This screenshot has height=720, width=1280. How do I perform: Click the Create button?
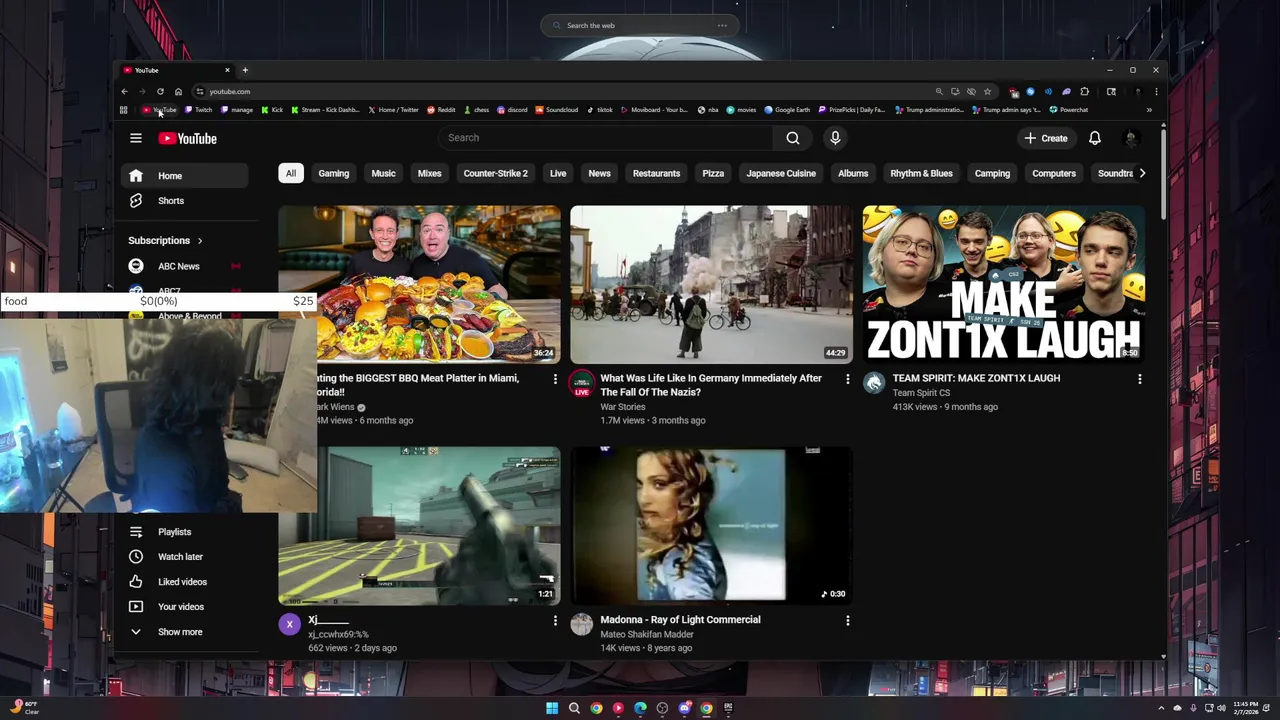pyautogui.click(x=1046, y=138)
